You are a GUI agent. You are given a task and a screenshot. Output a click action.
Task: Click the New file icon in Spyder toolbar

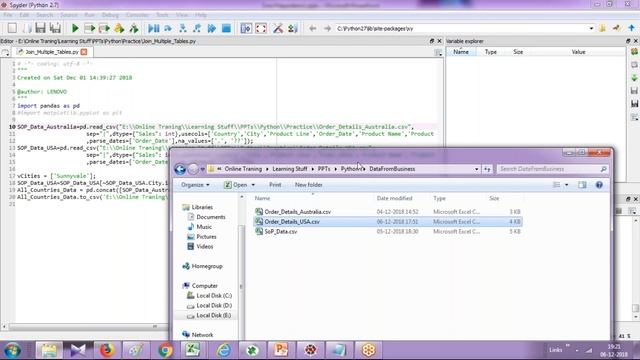click(x=12, y=28)
